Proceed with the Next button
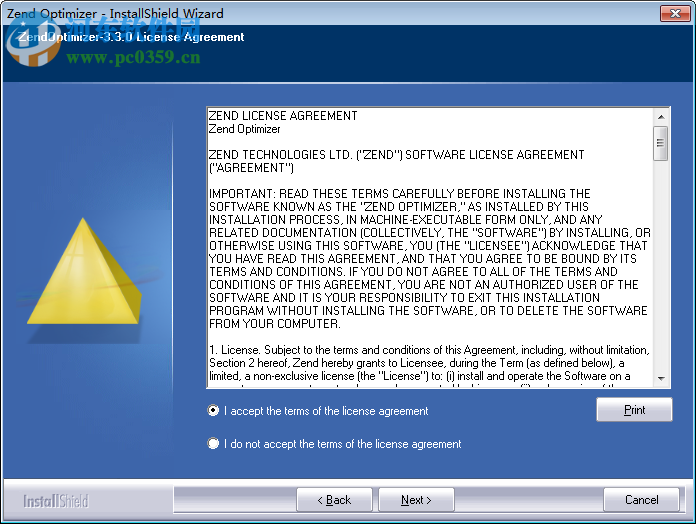696x524 pixels. (416, 500)
